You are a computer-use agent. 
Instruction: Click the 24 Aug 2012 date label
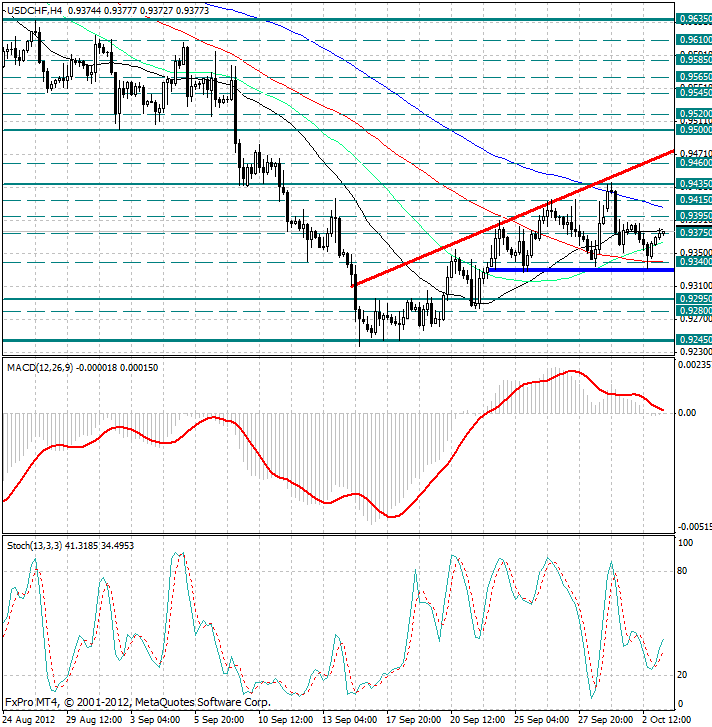[29, 720]
